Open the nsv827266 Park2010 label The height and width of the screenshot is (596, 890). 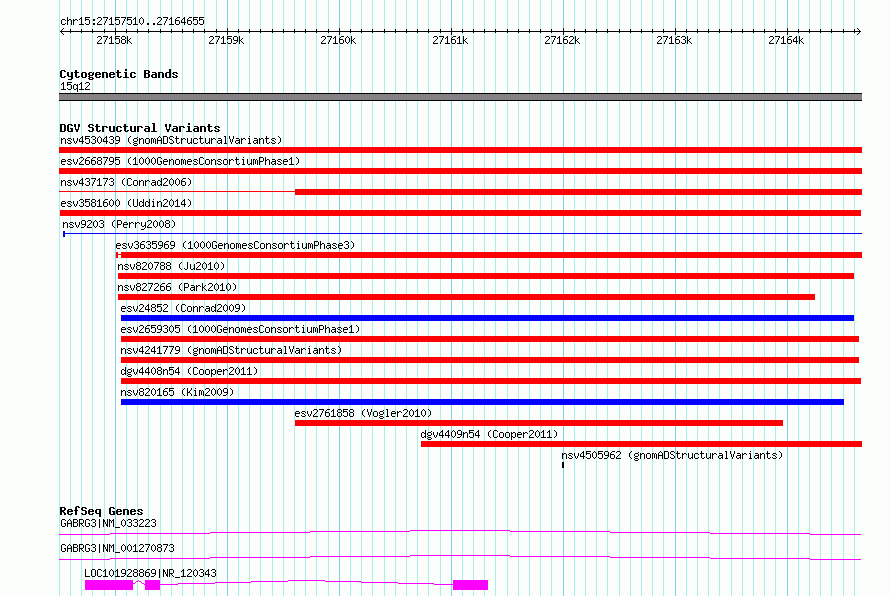point(177,287)
